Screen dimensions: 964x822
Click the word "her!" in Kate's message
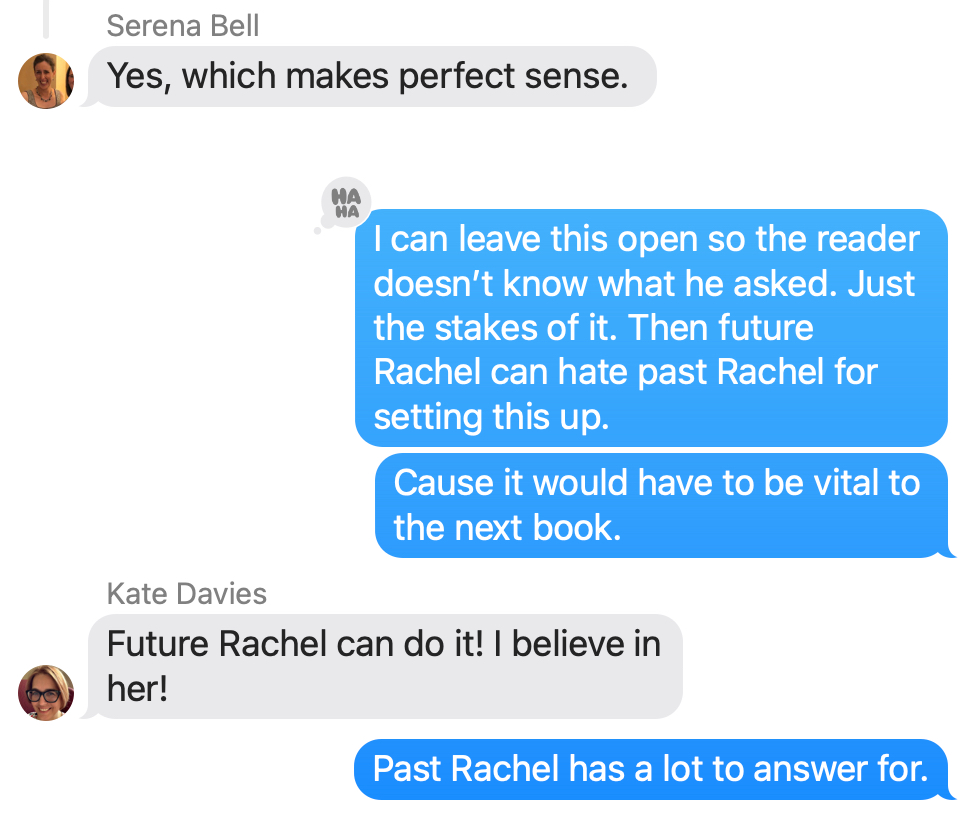[x=136, y=689]
